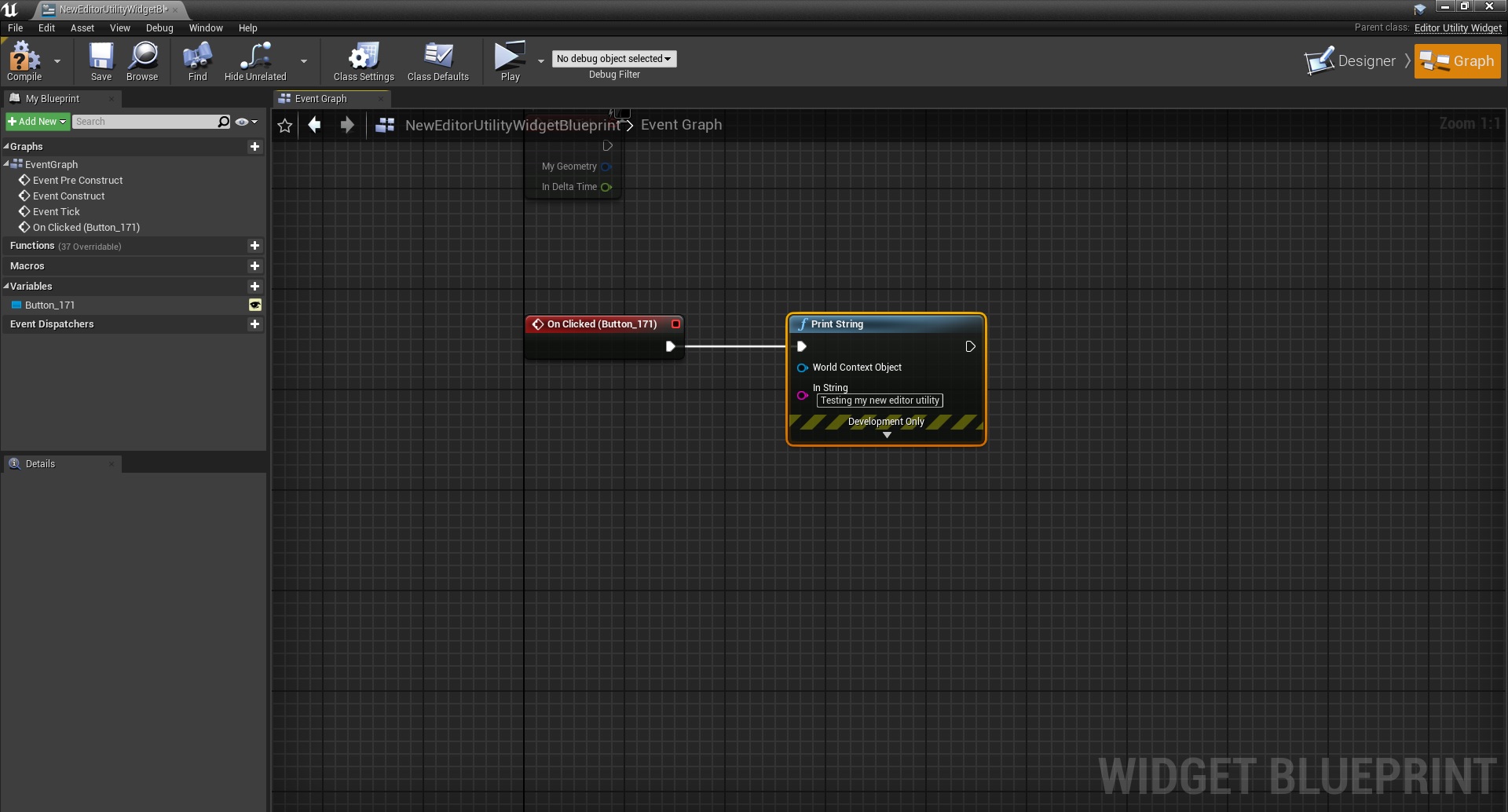
Task: Bookmark graph with the star icon
Action: pyautogui.click(x=285, y=126)
